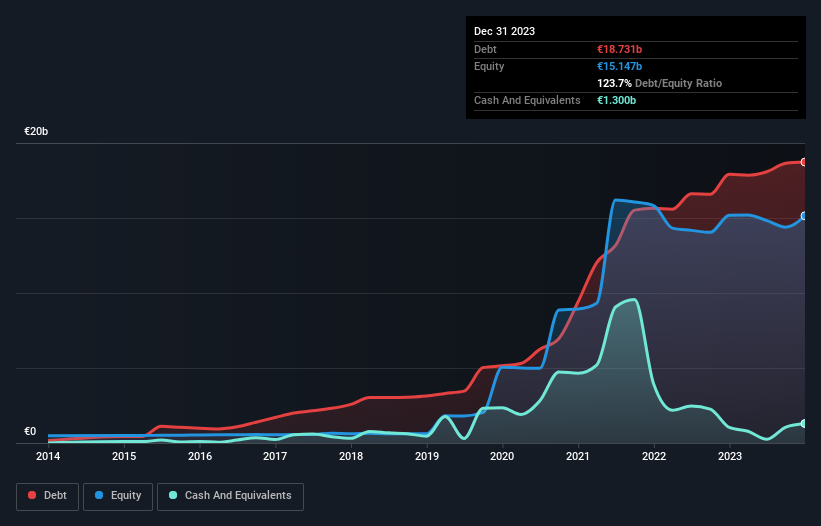Toggle Cash And Equivalents legend button
821x526 pixels.
click(230, 496)
